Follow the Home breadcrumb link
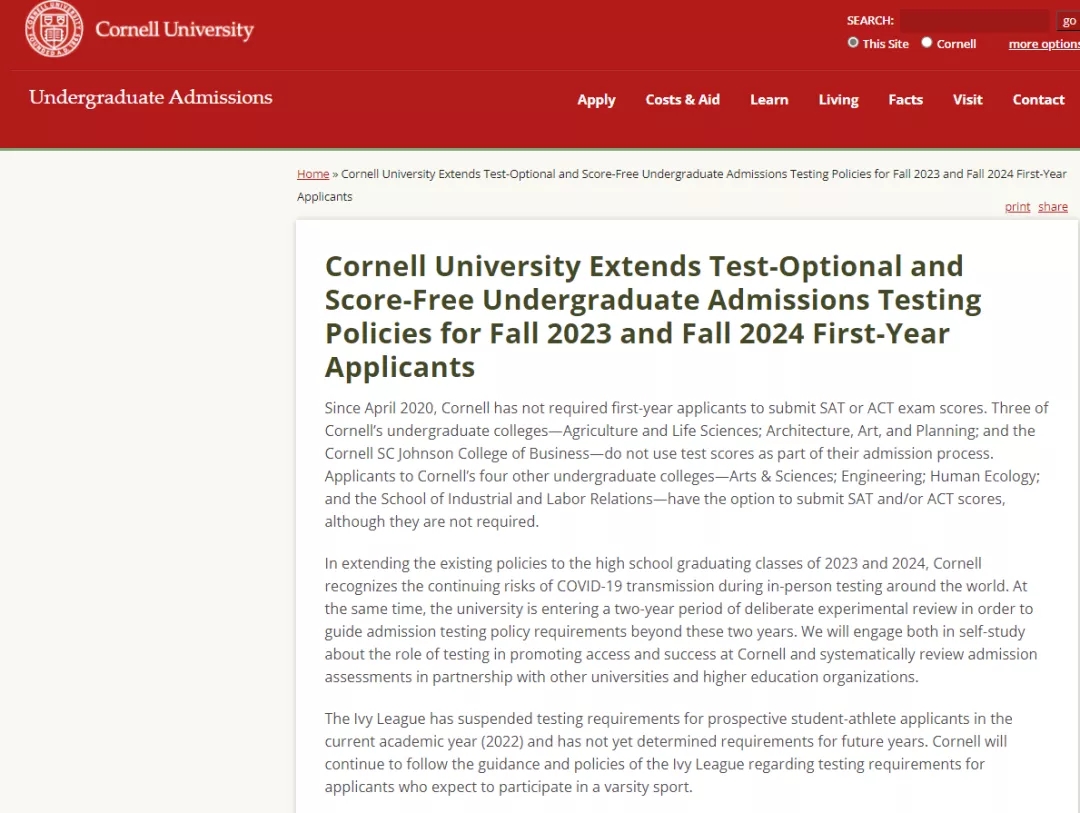 (313, 174)
